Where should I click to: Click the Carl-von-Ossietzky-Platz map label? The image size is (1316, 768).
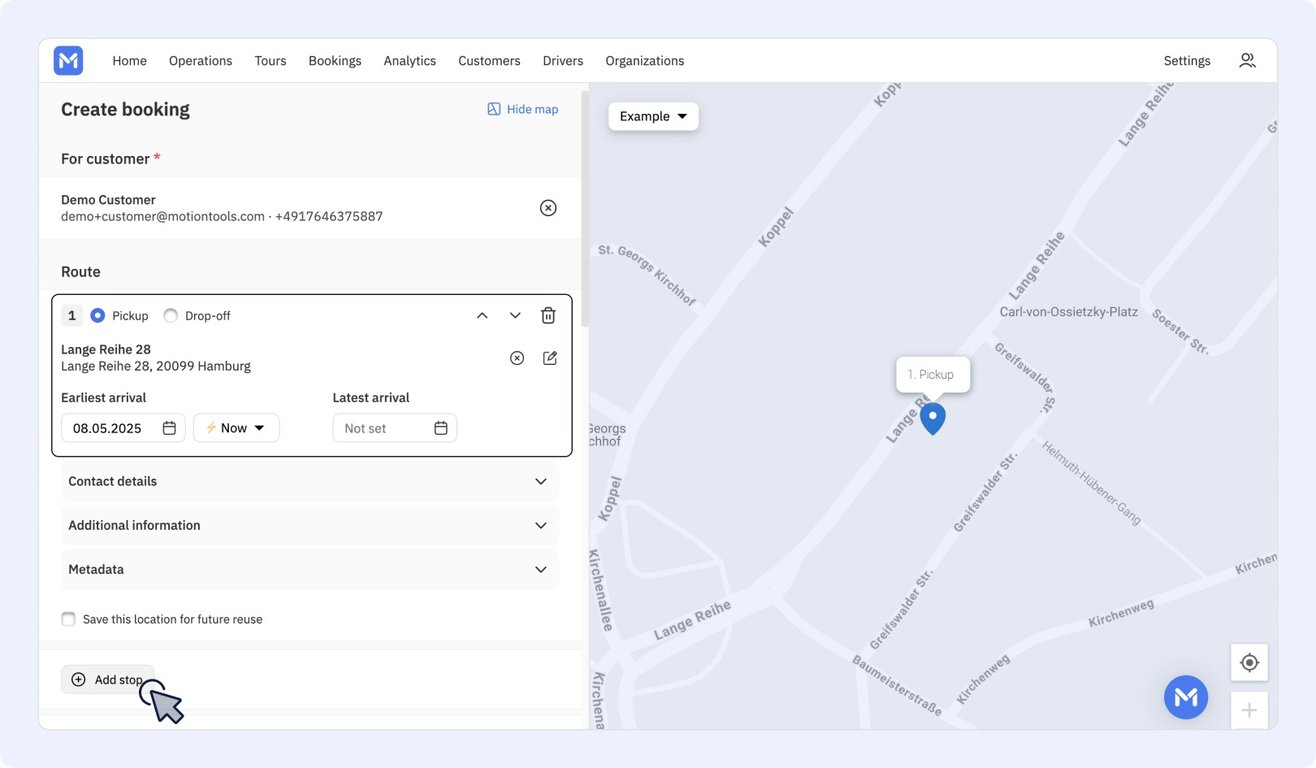point(1069,312)
